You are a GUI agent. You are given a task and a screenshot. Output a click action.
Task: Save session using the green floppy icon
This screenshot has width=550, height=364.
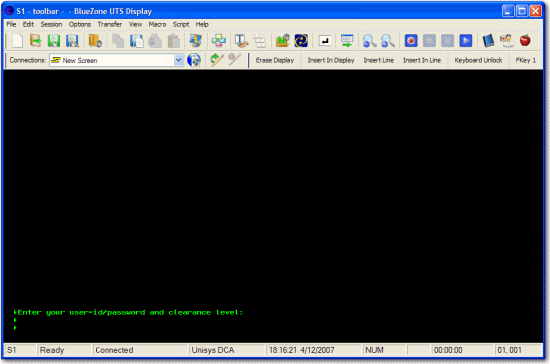coord(54,41)
